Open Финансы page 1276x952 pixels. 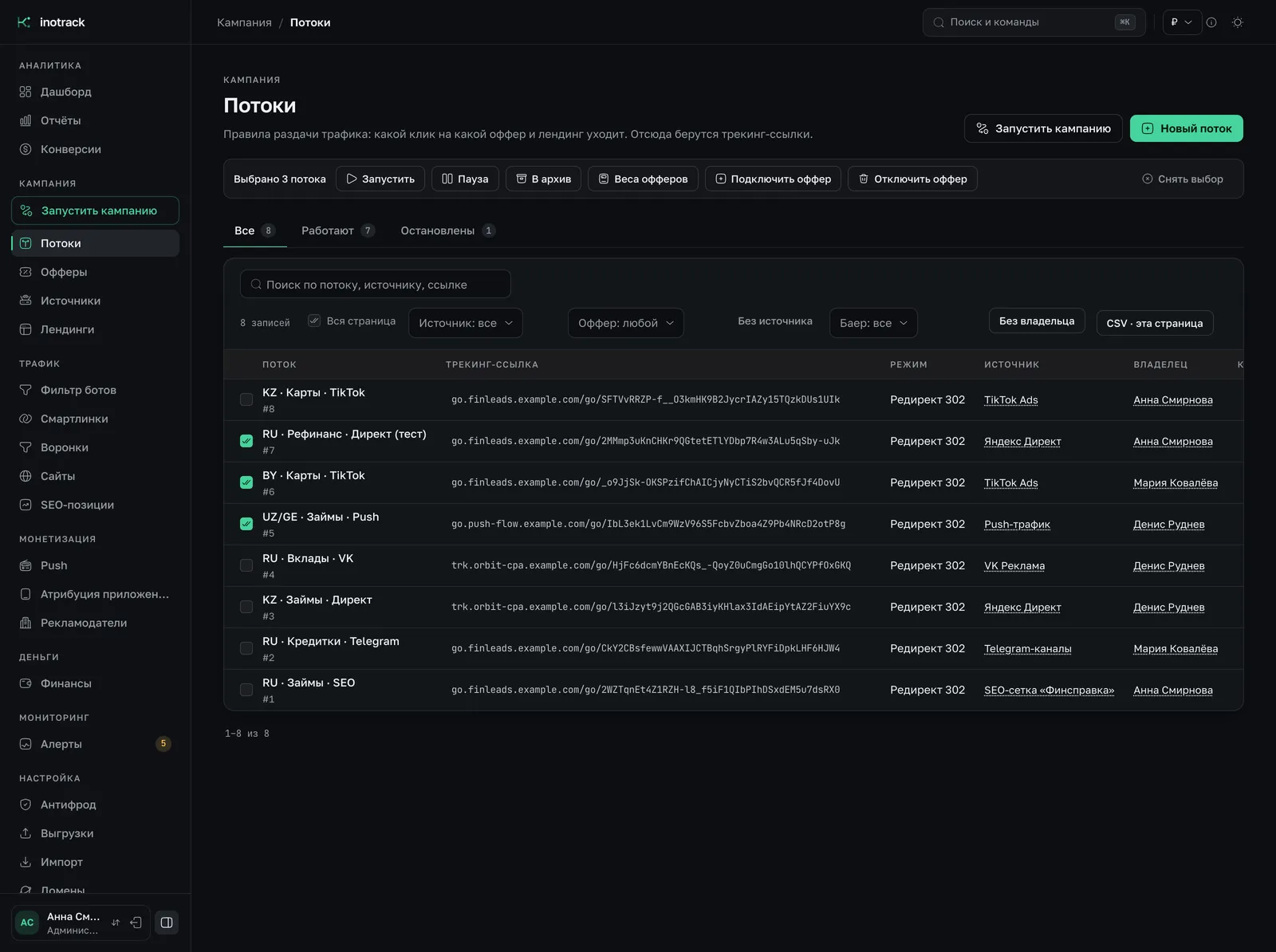click(x=95, y=683)
